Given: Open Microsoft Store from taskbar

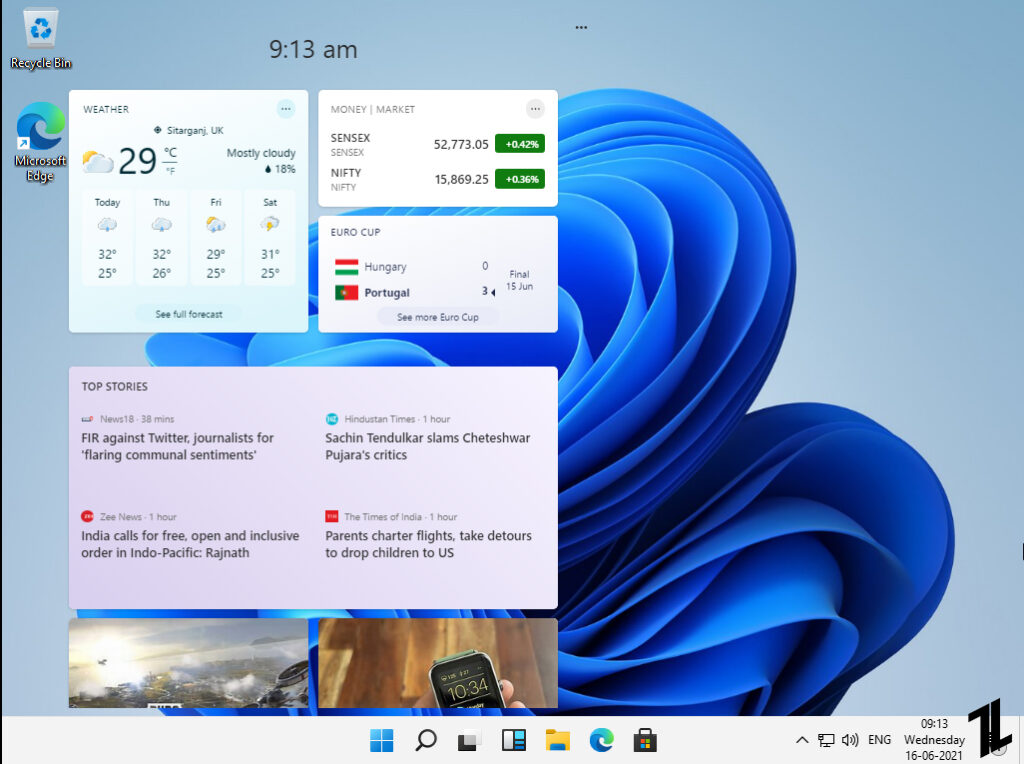Looking at the screenshot, I should (645, 740).
